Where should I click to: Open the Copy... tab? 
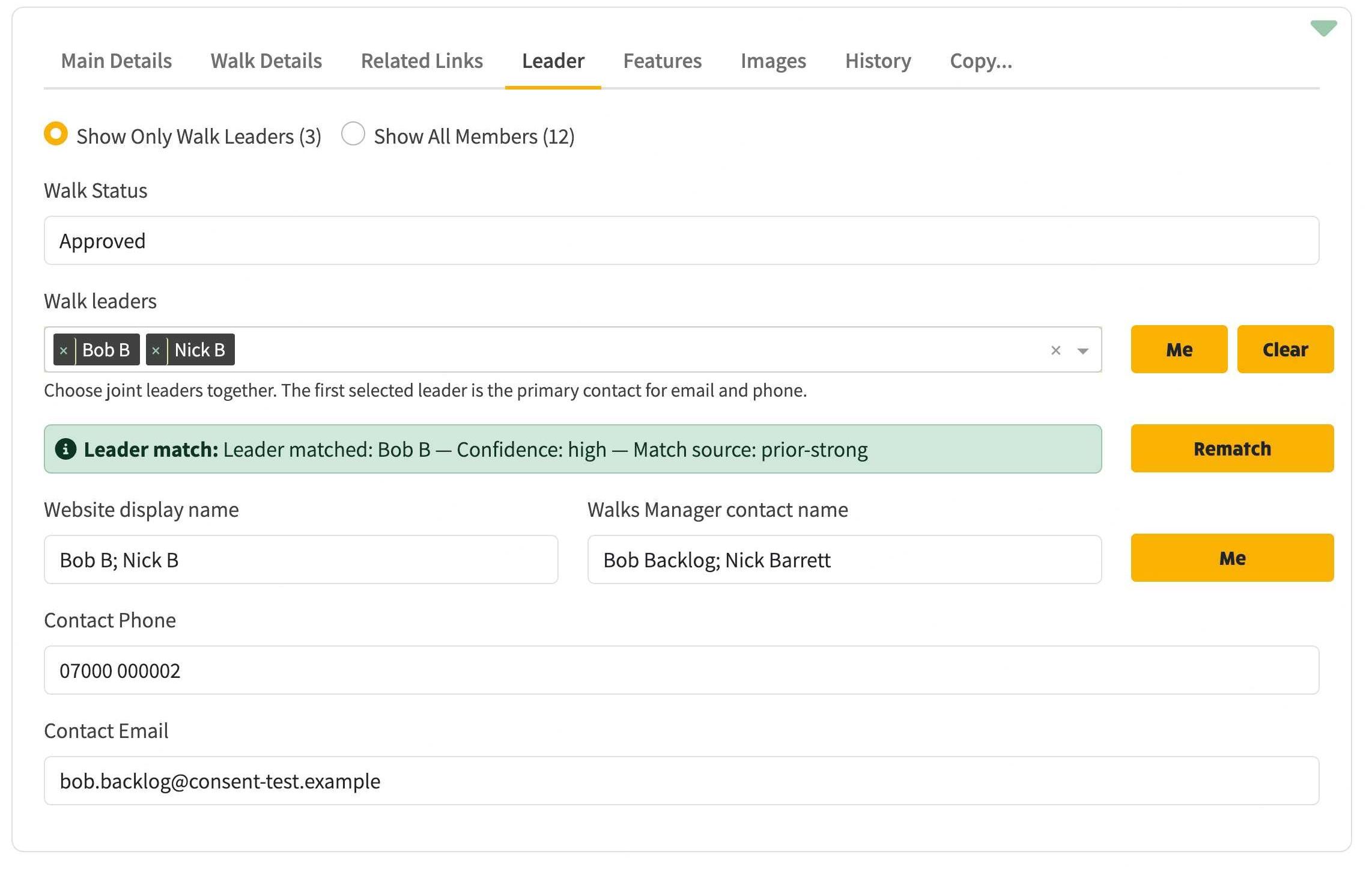(x=981, y=61)
